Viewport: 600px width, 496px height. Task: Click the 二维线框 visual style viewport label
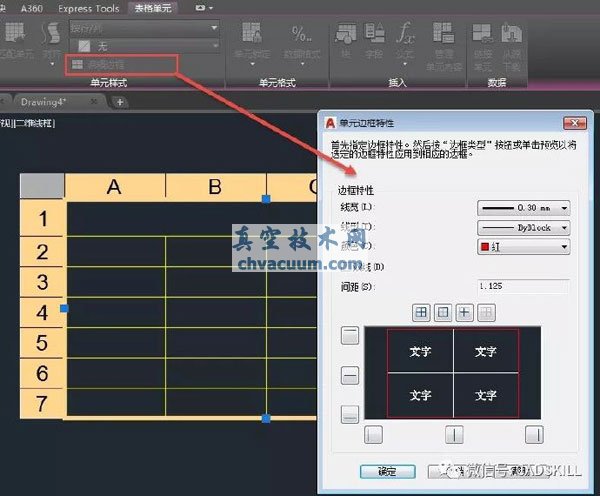pyautogui.click(x=34, y=123)
